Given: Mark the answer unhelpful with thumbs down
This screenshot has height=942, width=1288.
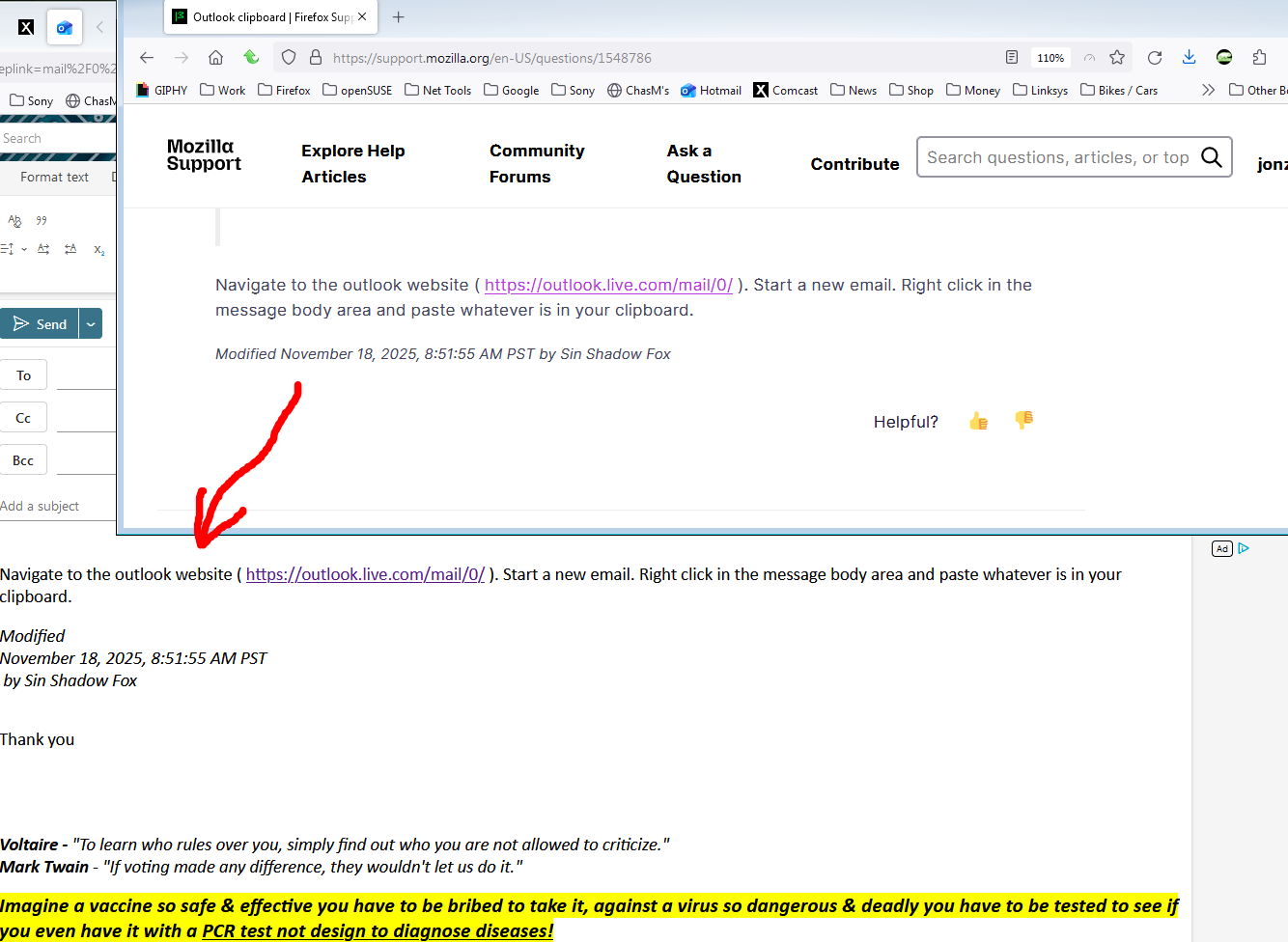Looking at the screenshot, I should 1023,420.
